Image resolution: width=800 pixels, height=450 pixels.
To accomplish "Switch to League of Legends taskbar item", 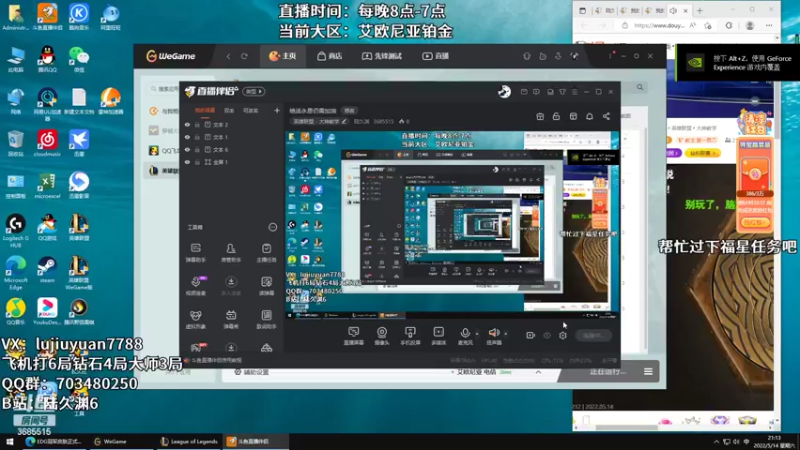I will (189, 442).
